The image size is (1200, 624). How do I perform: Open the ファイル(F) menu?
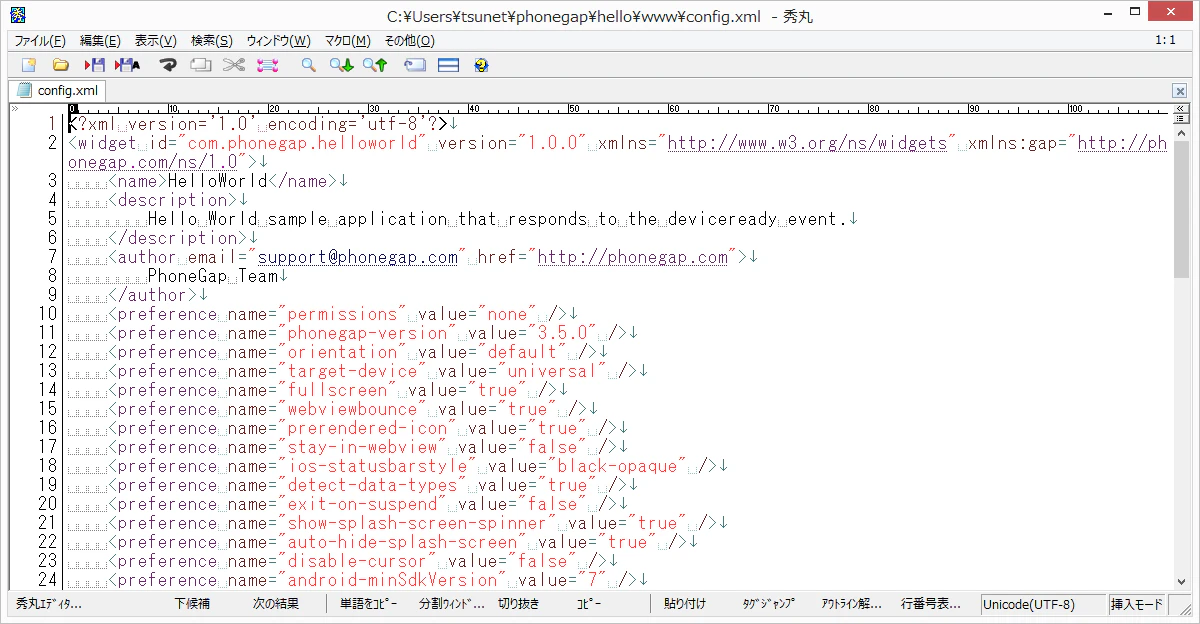click(40, 41)
